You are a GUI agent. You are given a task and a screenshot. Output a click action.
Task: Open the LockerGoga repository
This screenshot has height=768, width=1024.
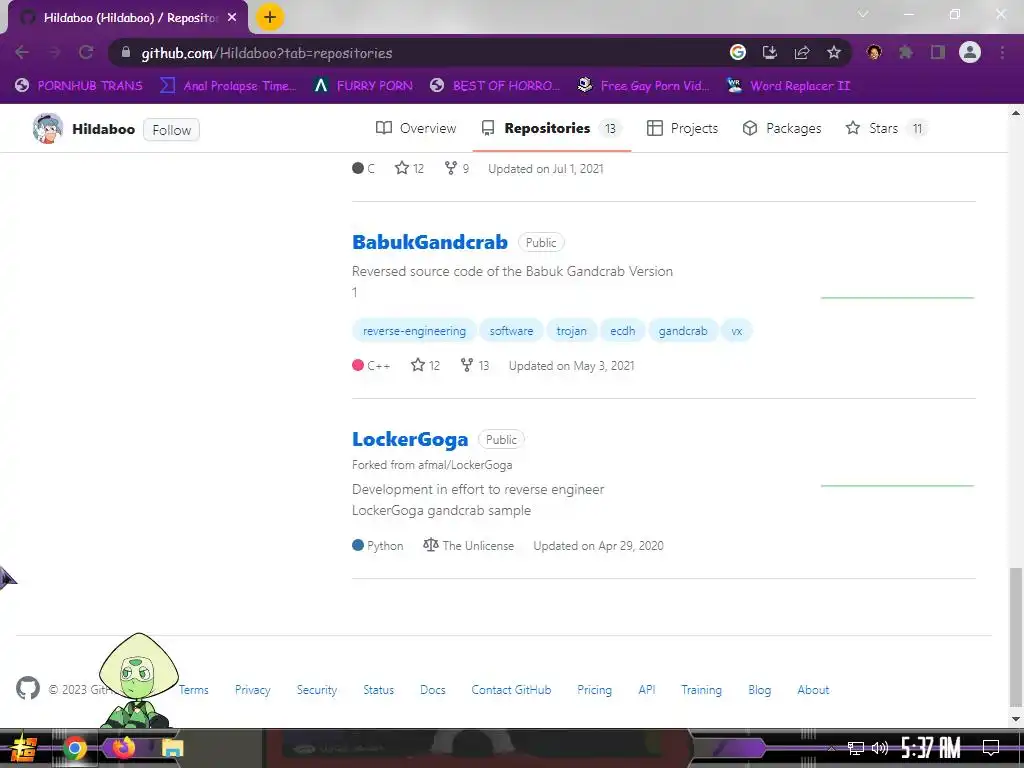410,440
